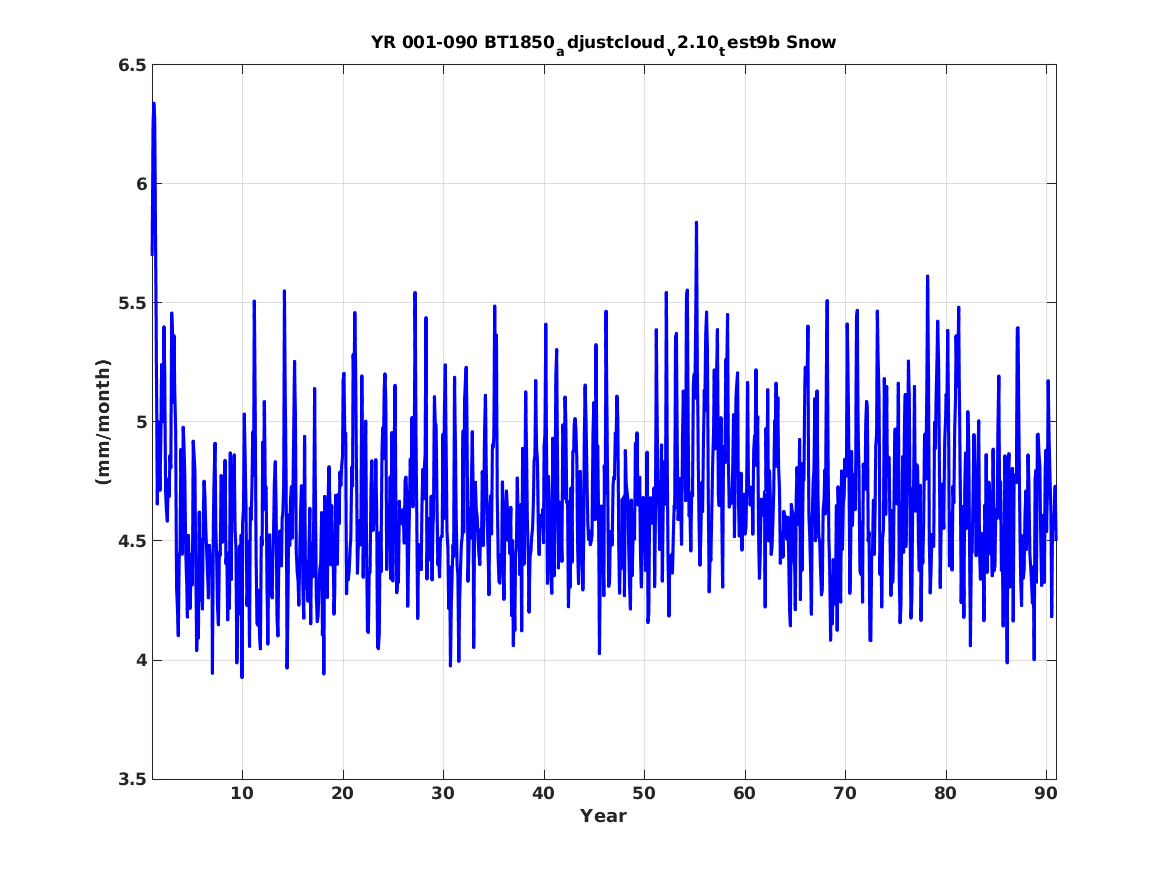Click x-axis tick label 70
Viewport: 1167px width, 875px height.
[x=845, y=793]
